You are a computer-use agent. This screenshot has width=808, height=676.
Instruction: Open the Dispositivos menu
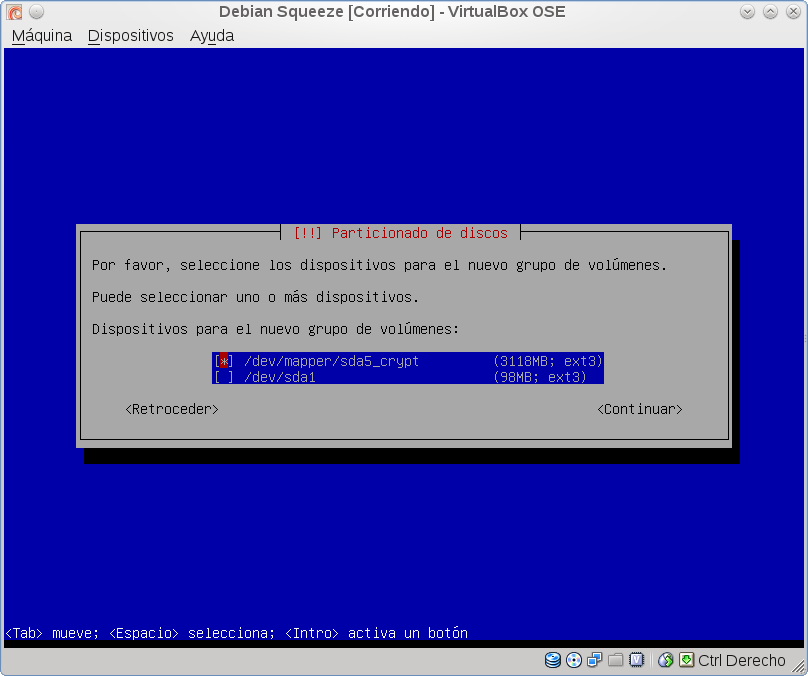[x=130, y=36]
